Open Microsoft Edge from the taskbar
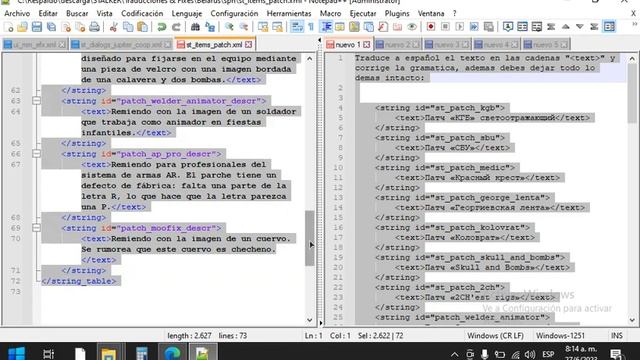 [172, 353]
